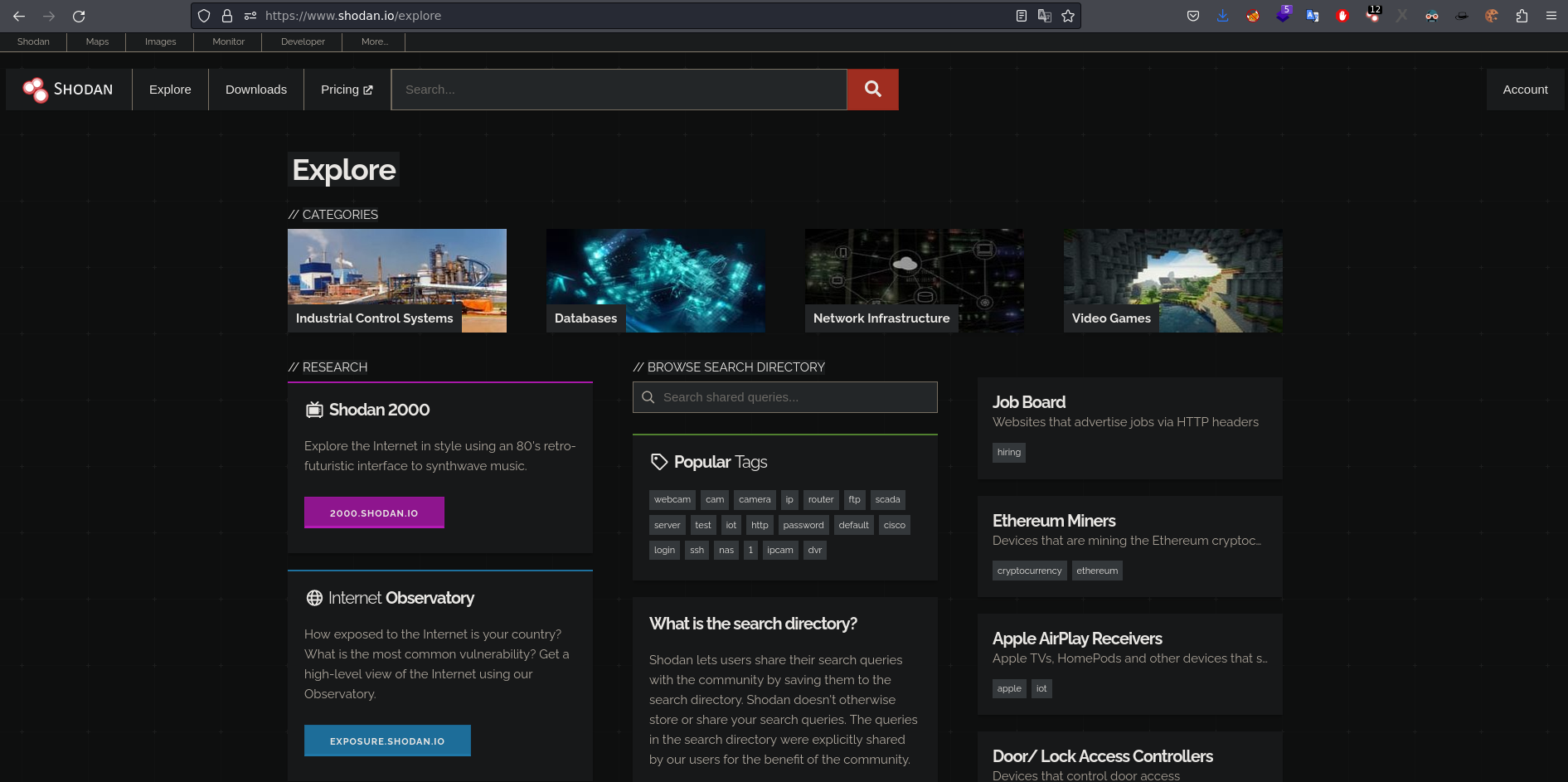Select the webcam popular tag
The height and width of the screenshot is (782, 1568).
tap(672, 499)
